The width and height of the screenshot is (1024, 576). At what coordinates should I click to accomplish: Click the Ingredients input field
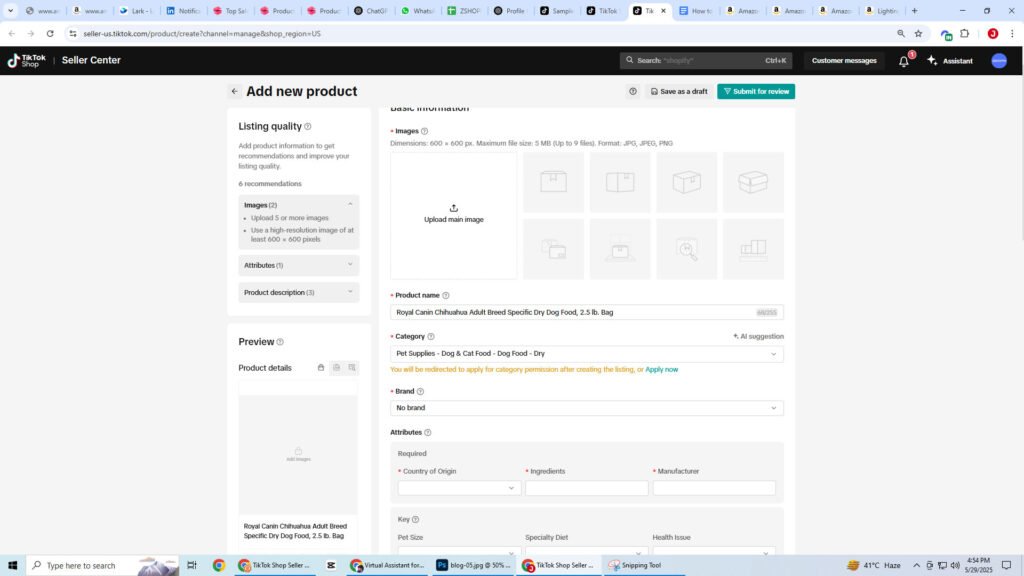coord(586,488)
